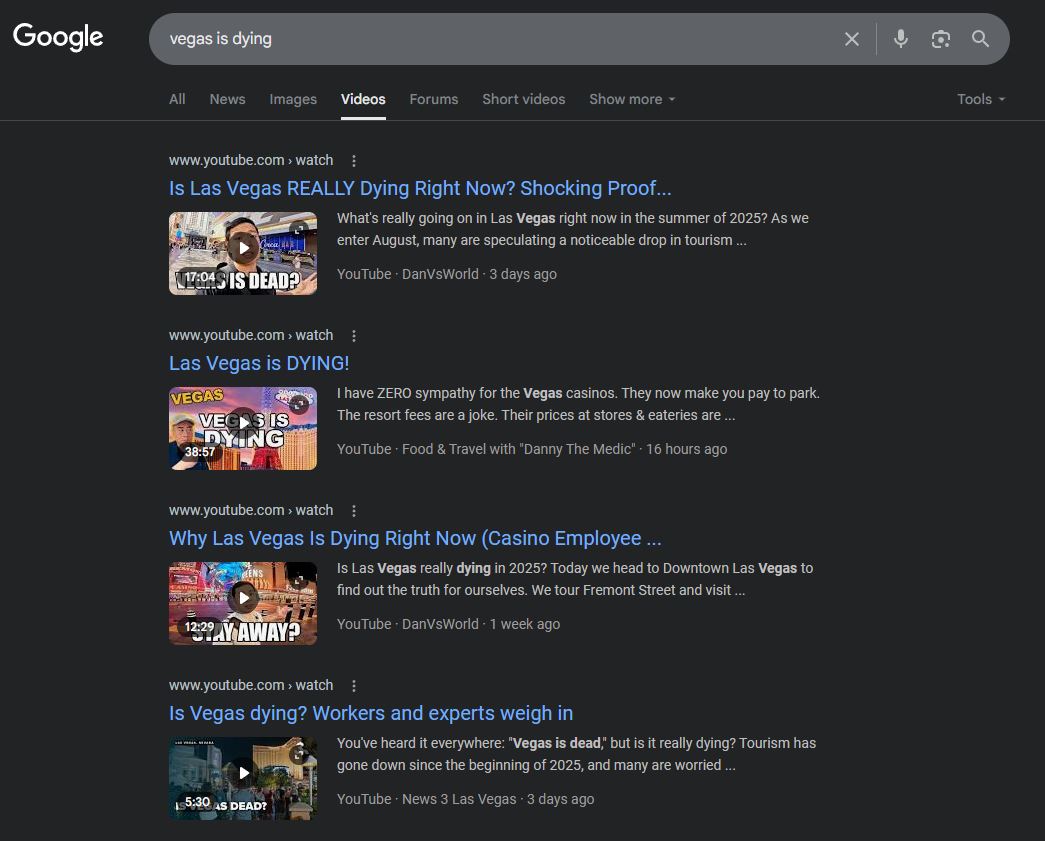This screenshot has width=1045, height=841.
Task: Clear the search box with the X icon
Action: (x=851, y=39)
